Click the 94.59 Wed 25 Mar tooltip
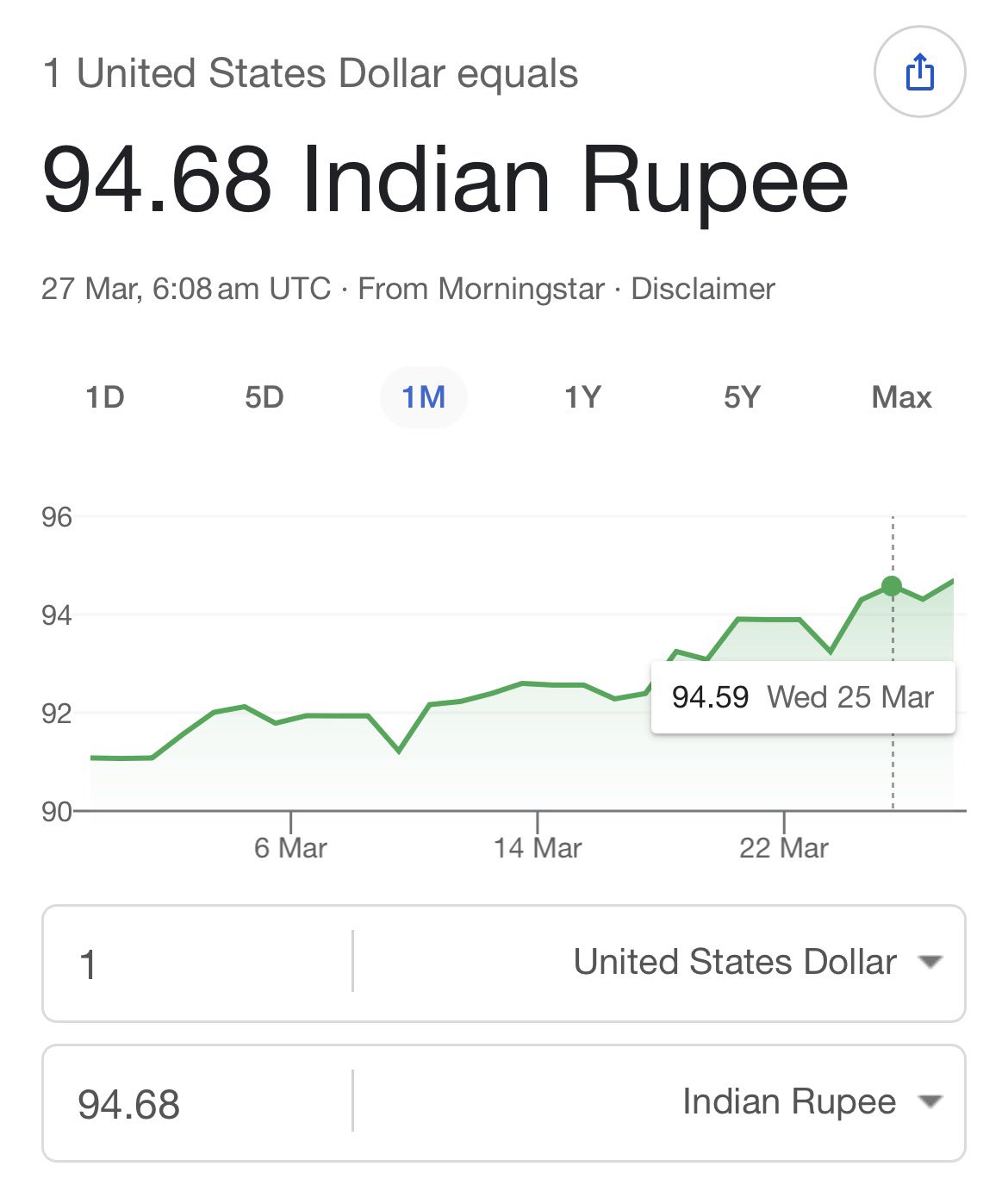1008x1179 pixels. pyautogui.click(x=802, y=697)
